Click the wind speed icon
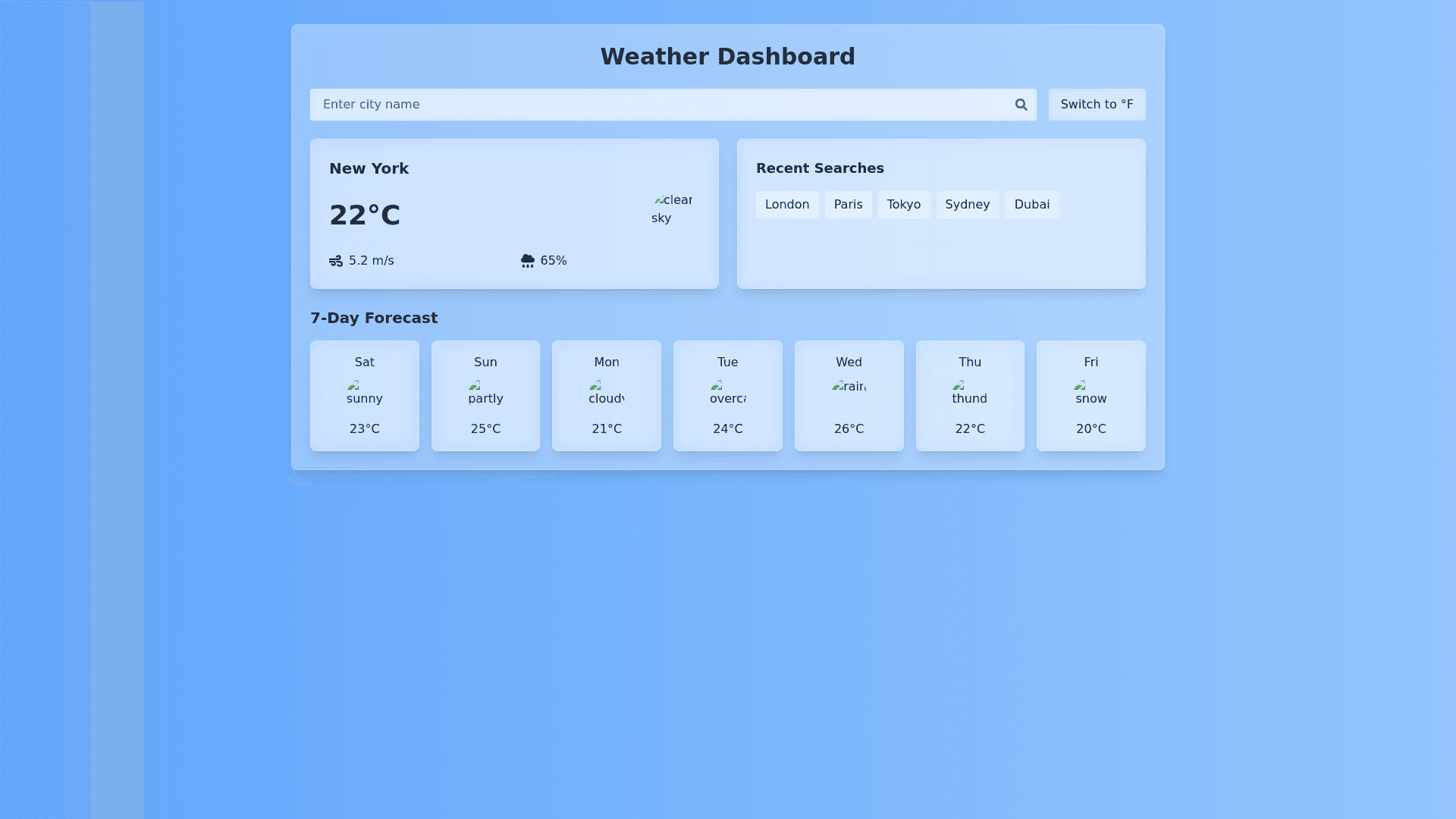1456x819 pixels. [336, 261]
